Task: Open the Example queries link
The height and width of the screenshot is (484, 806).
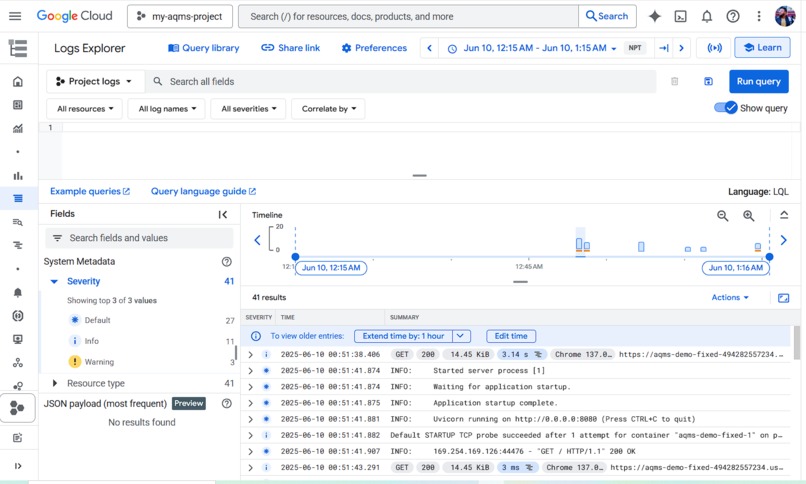Action: point(90,192)
